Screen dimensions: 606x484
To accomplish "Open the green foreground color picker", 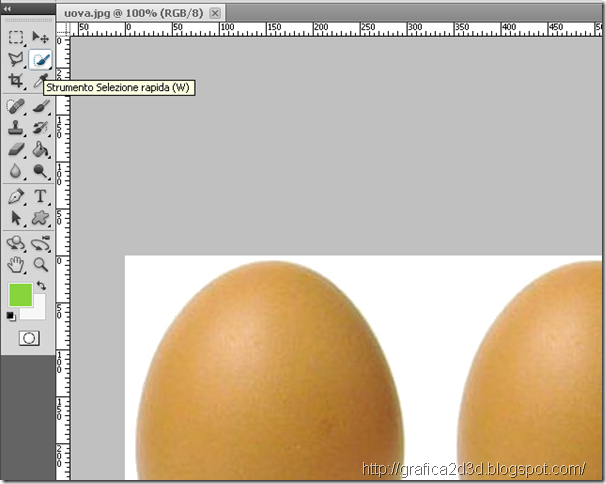I will pos(20,295).
